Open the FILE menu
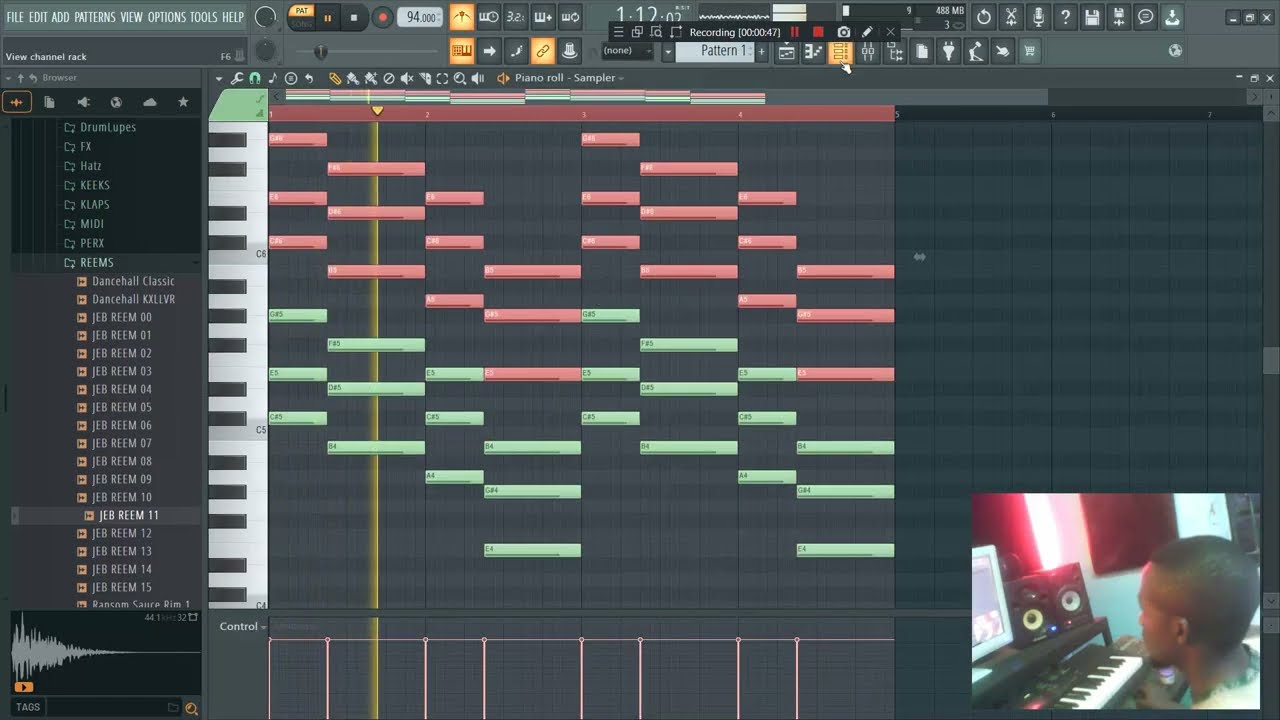This screenshot has height=720, width=1280. (x=15, y=17)
